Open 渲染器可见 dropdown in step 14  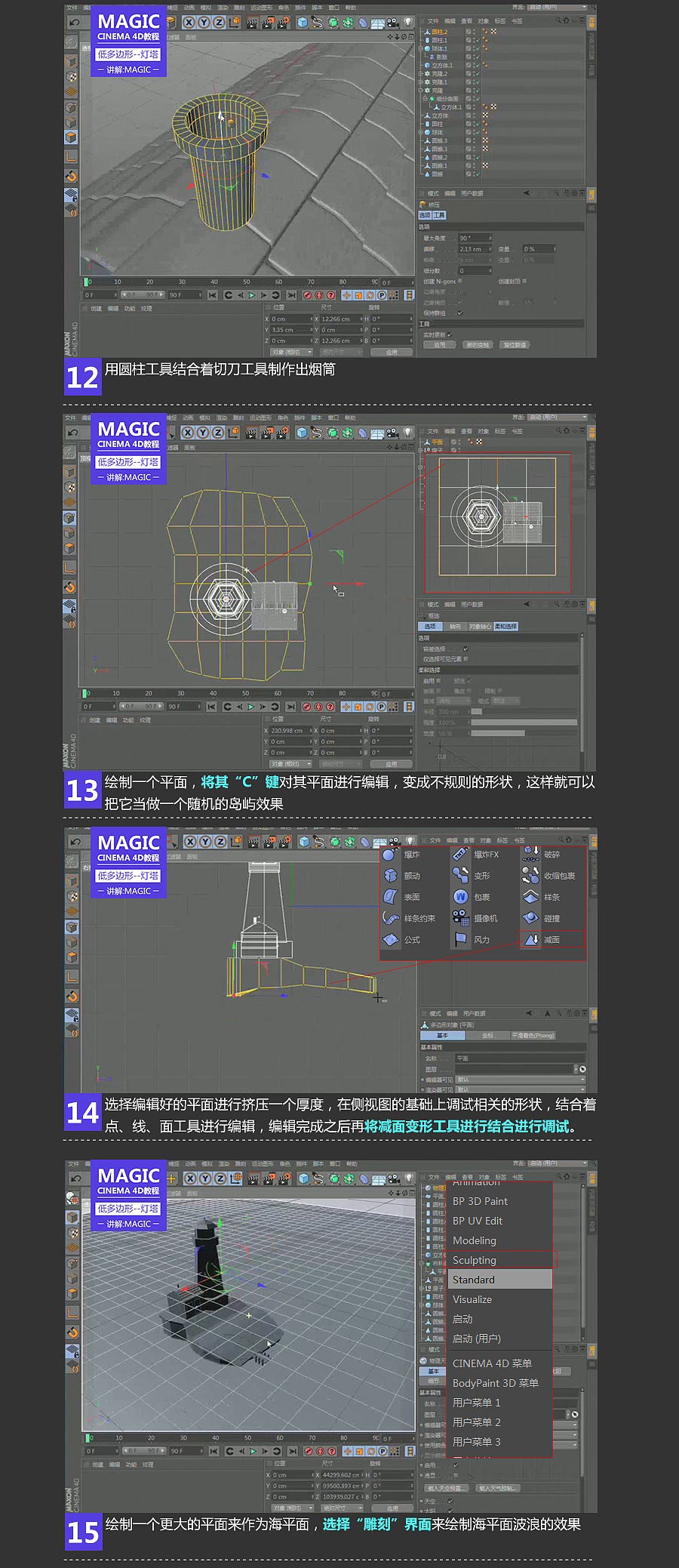(x=521, y=1089)
